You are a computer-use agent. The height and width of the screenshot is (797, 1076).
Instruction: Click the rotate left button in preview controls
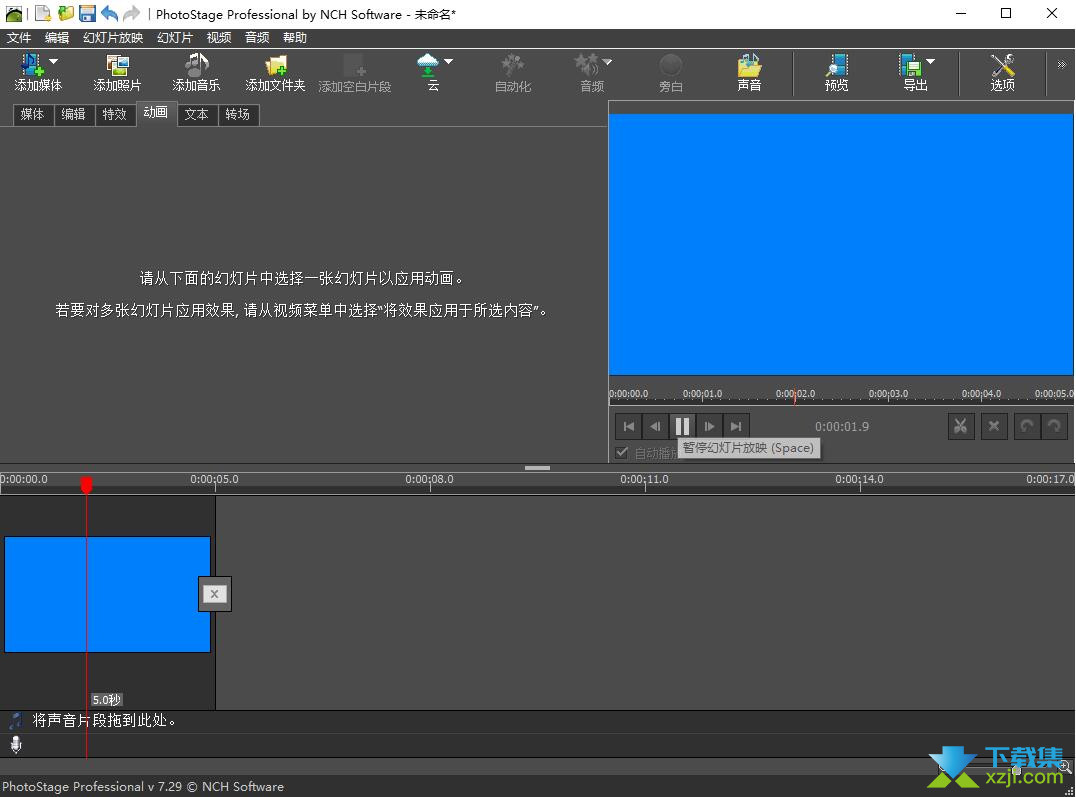pos(1027,426)
